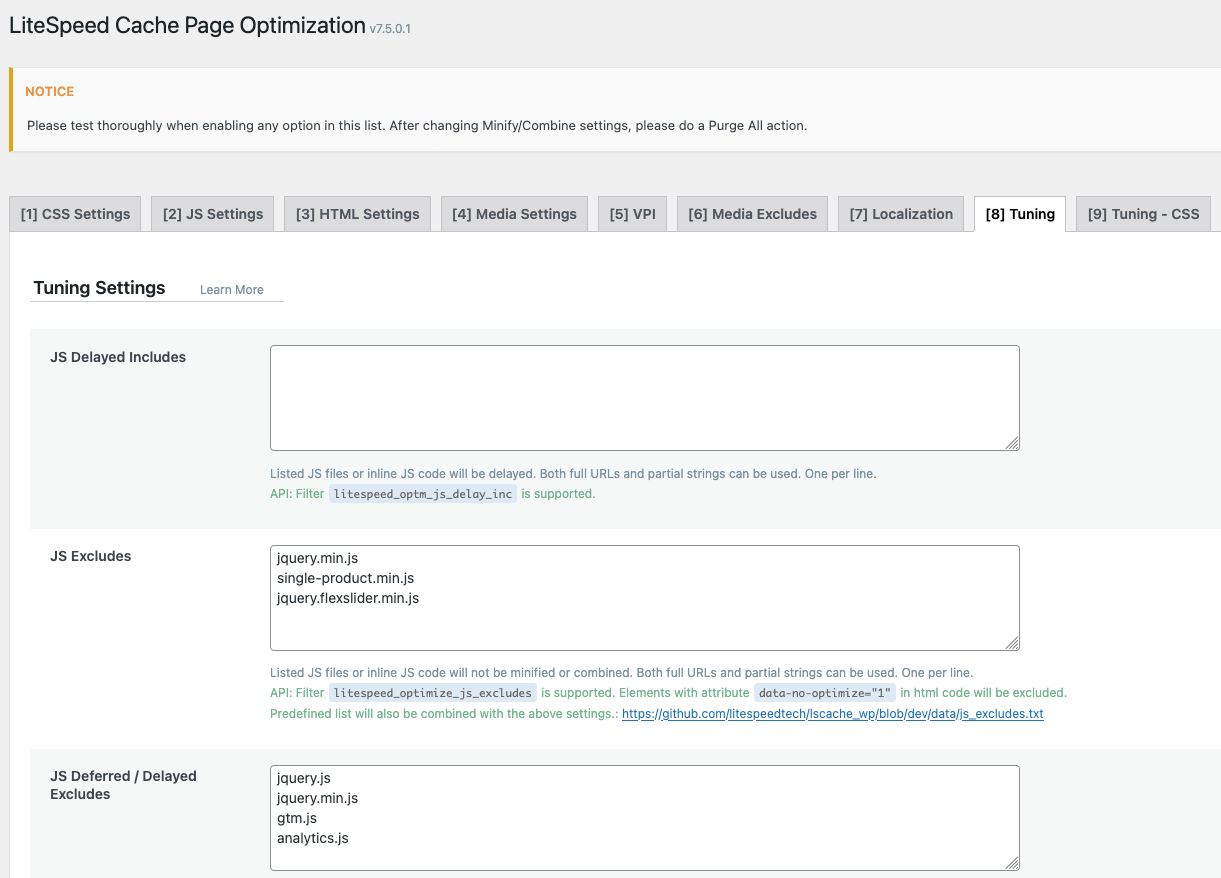Click the JS Excludes textarea resize handle
The height and width of the screenshot is (878, 1221).
coord(1012,643)
